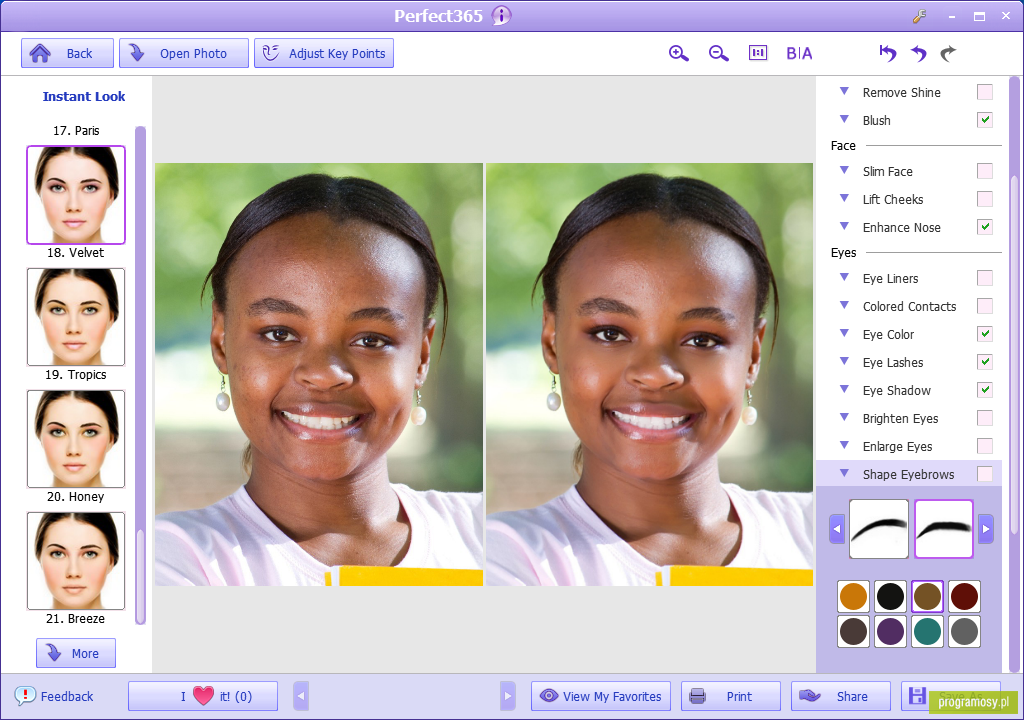Click the zoom out magnifier icon
The width and height of the screenshot is (1024, 720).
click(718, 54)
